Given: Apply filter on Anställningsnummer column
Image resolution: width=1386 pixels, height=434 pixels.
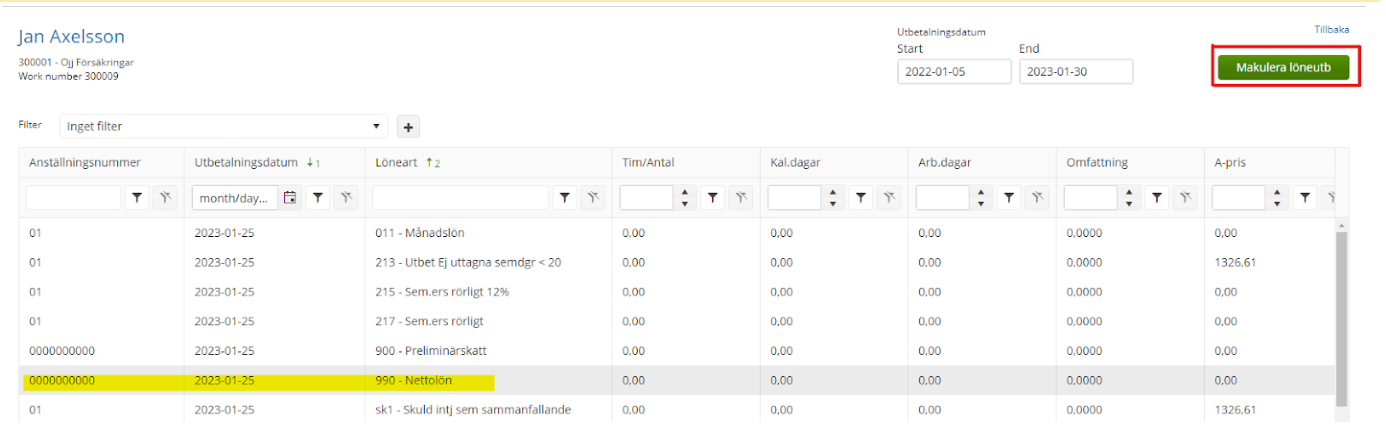Looking at the screenshot, I should [x=138, y=198].
